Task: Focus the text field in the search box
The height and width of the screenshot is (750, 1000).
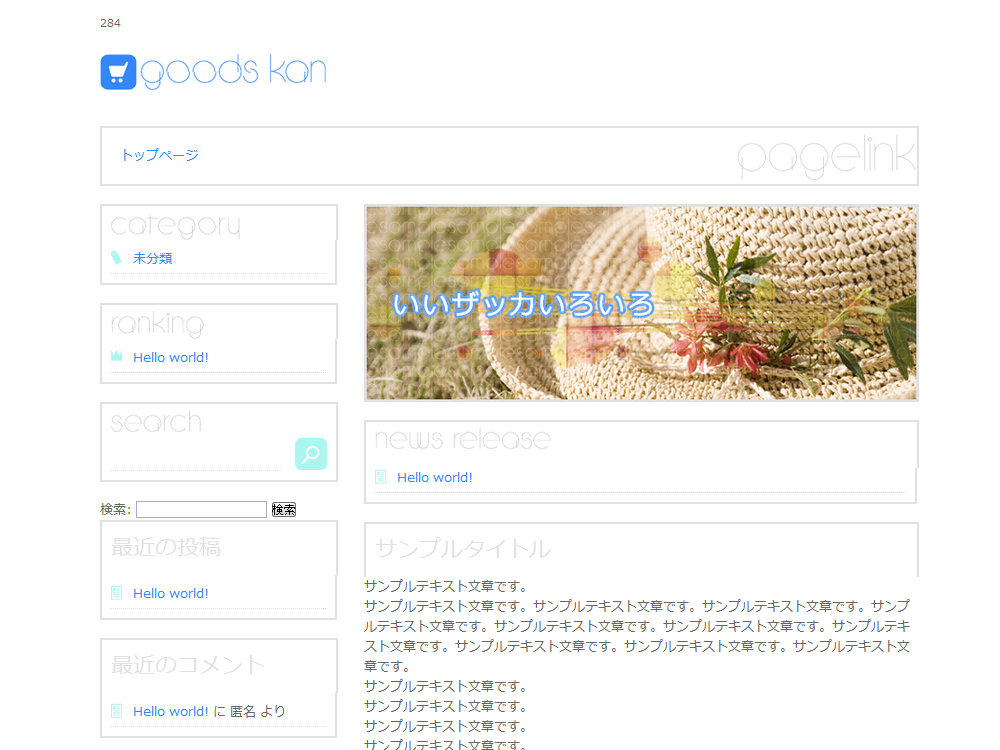Action: point(197,456)
